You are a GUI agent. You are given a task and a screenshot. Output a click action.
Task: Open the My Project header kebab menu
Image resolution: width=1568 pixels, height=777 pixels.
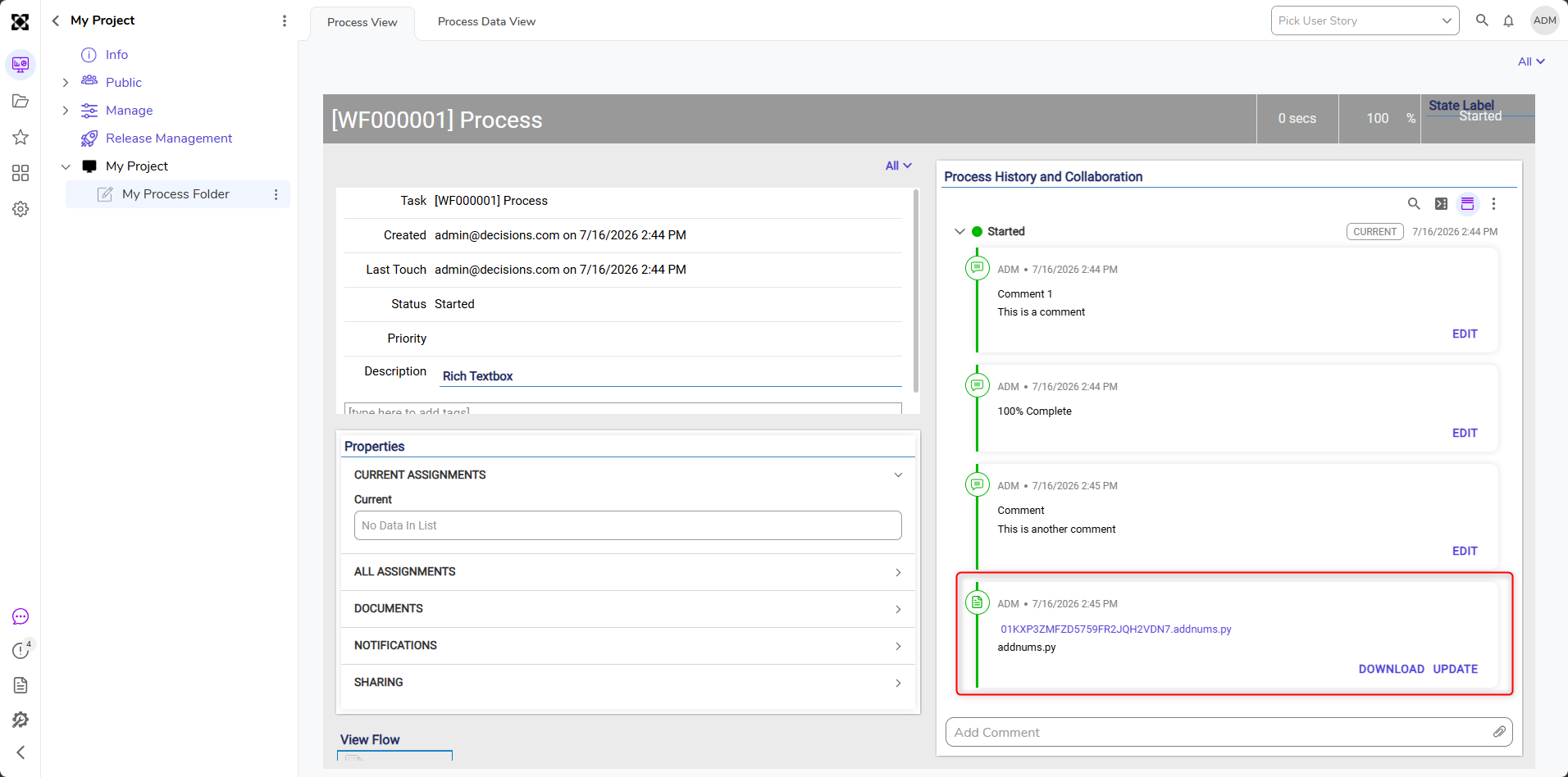coord(285,20)
